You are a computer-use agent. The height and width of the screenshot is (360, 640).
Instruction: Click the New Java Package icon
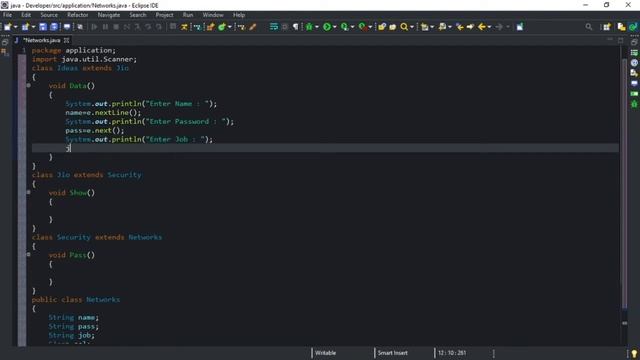(211, 27)
